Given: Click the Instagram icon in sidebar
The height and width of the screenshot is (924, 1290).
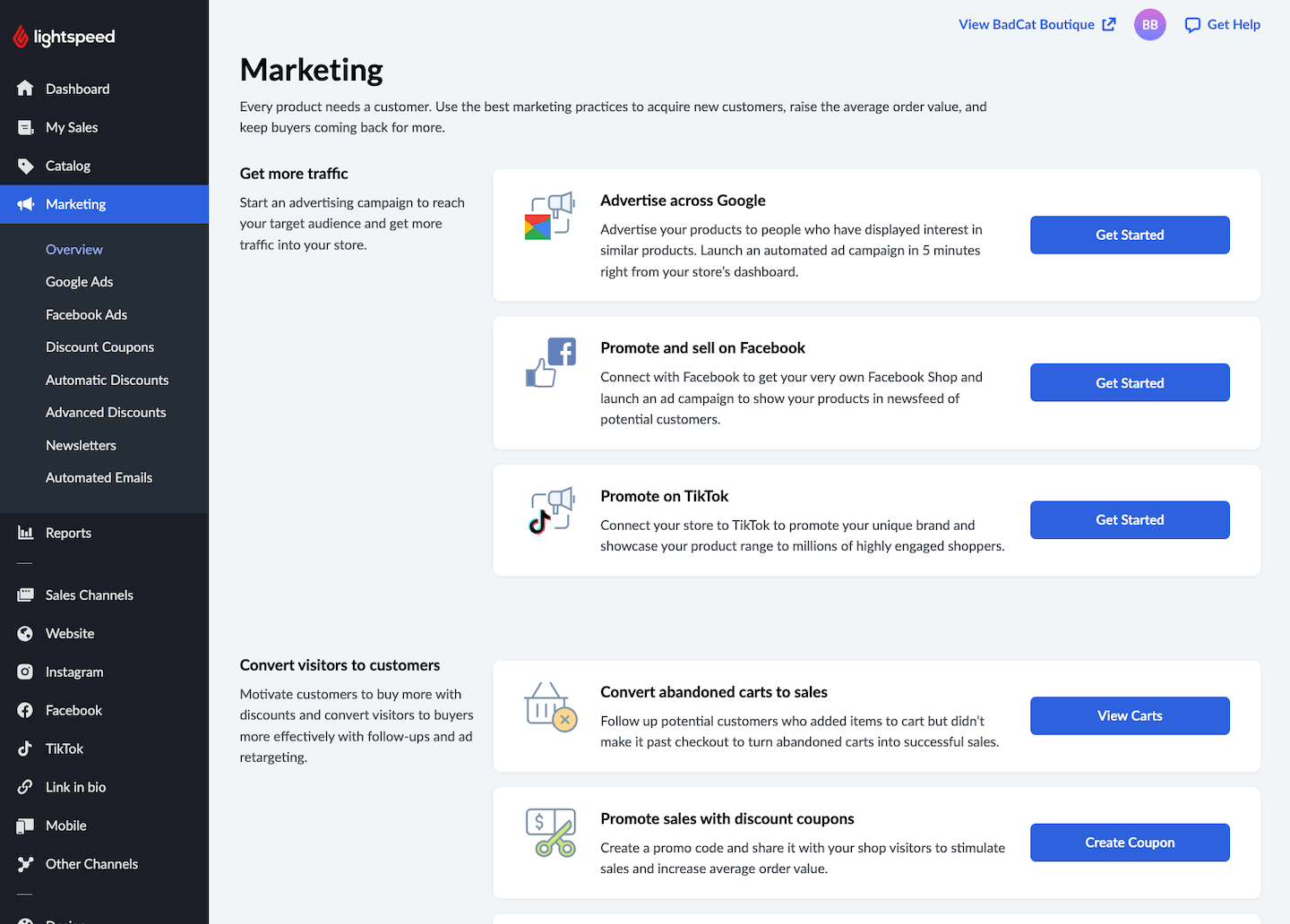Looking at the screenshot, I should click(x=25, y=672).
